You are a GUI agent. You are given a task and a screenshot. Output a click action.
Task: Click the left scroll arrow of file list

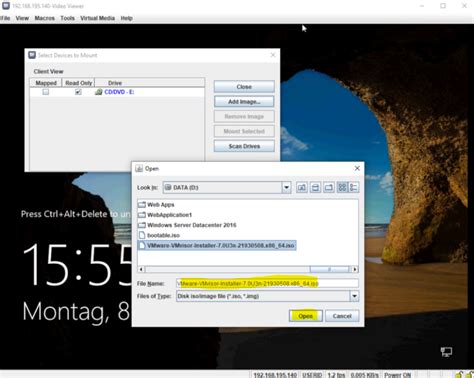pos(141,269)
